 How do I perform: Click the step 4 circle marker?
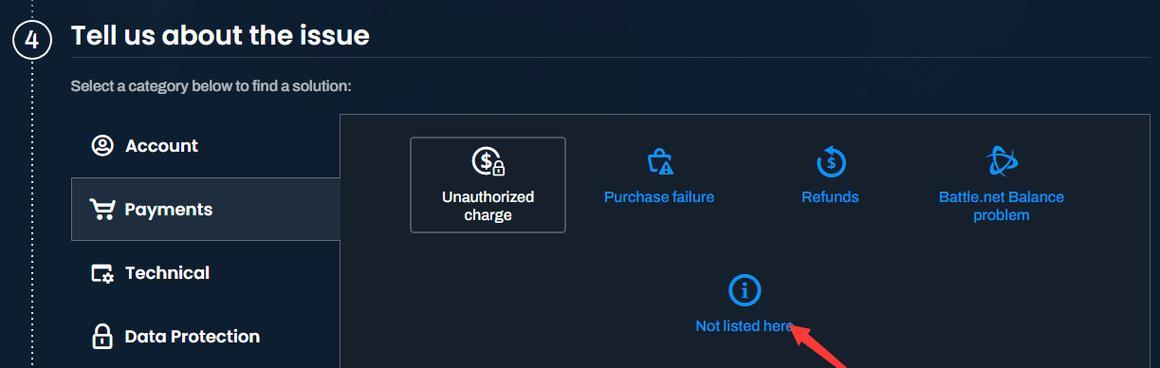coord(32,40)
